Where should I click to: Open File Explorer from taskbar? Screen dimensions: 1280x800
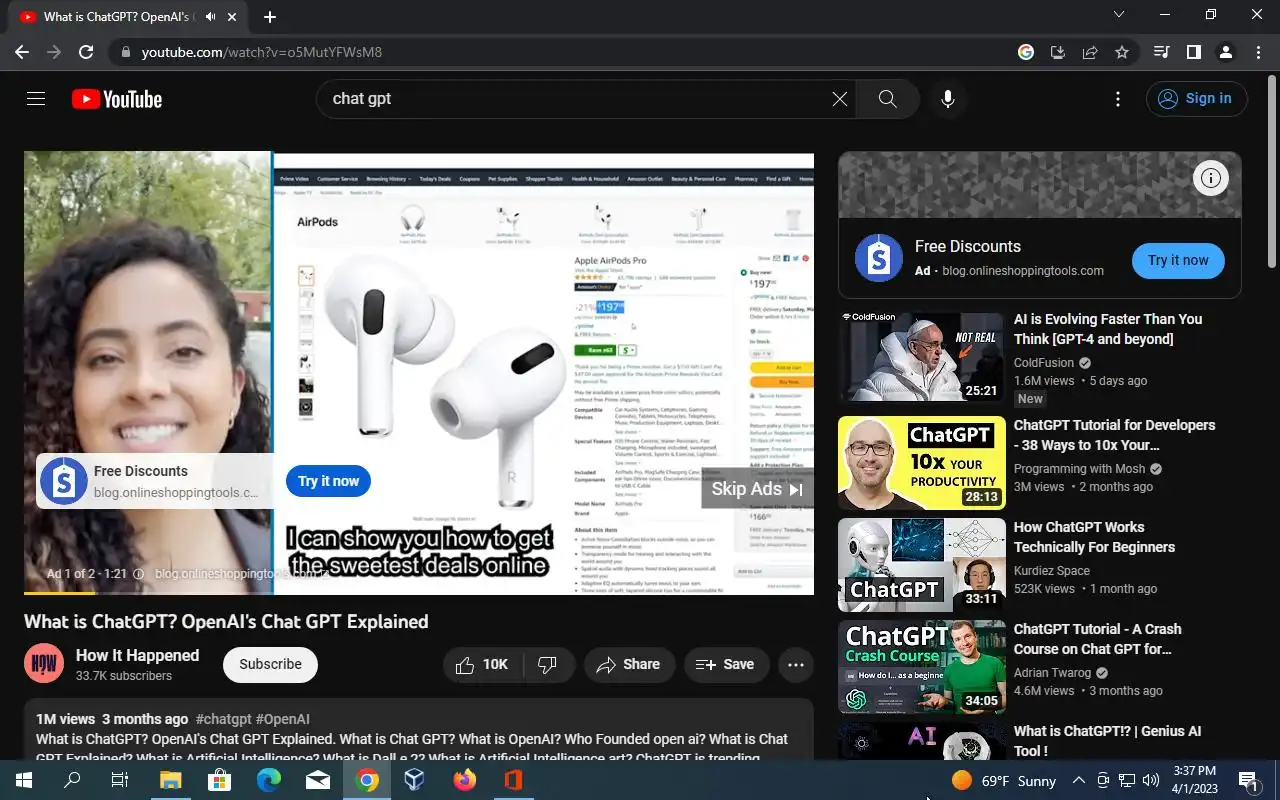(x=170, y=780)
